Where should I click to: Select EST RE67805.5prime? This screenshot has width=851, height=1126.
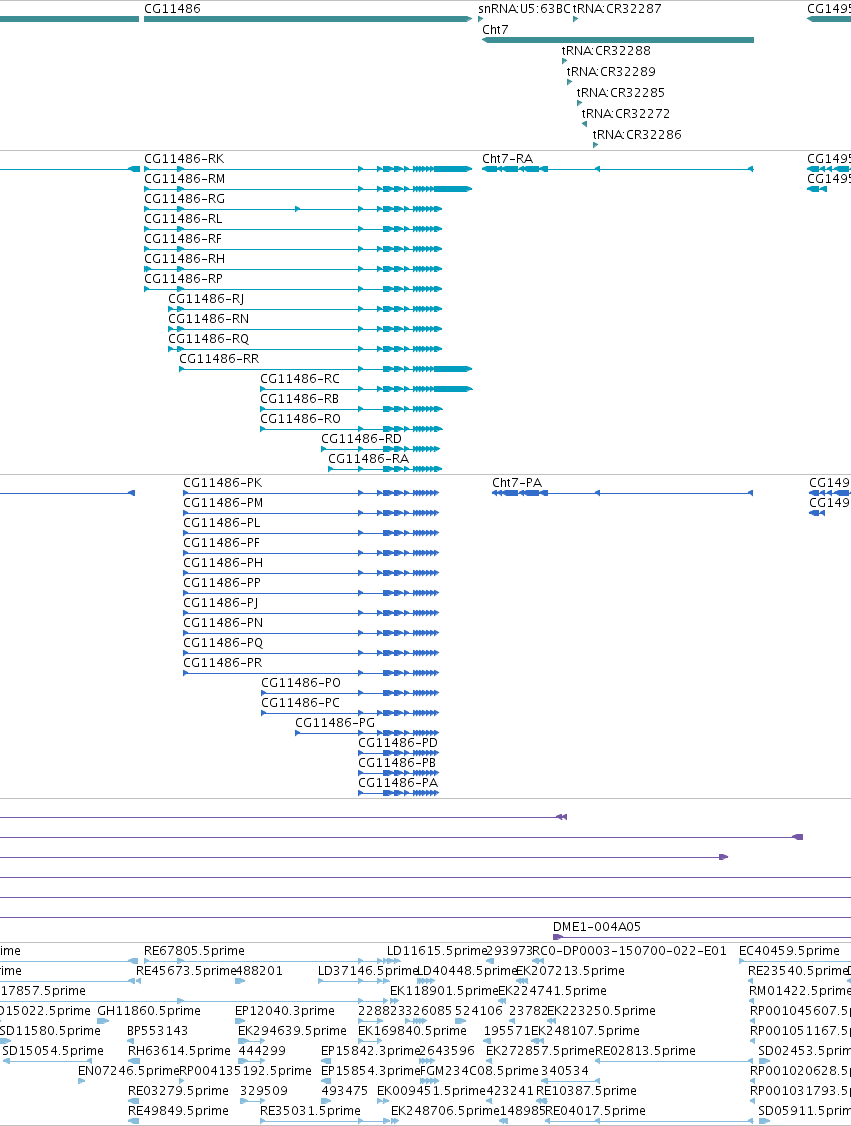click(x=195, y=951)
